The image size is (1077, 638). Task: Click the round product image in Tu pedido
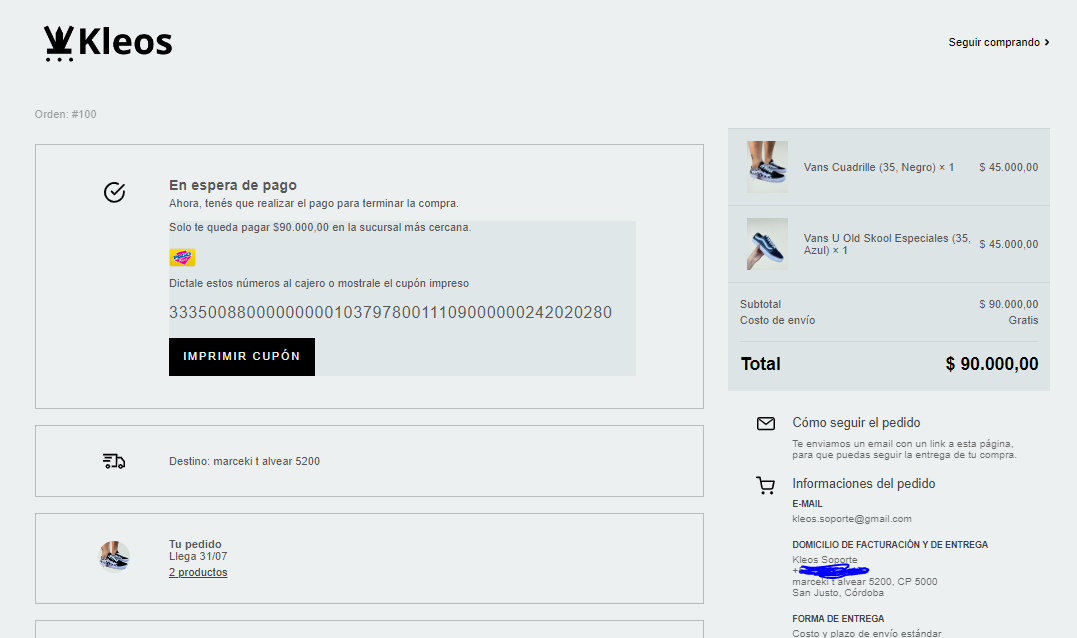coord(114,557)
